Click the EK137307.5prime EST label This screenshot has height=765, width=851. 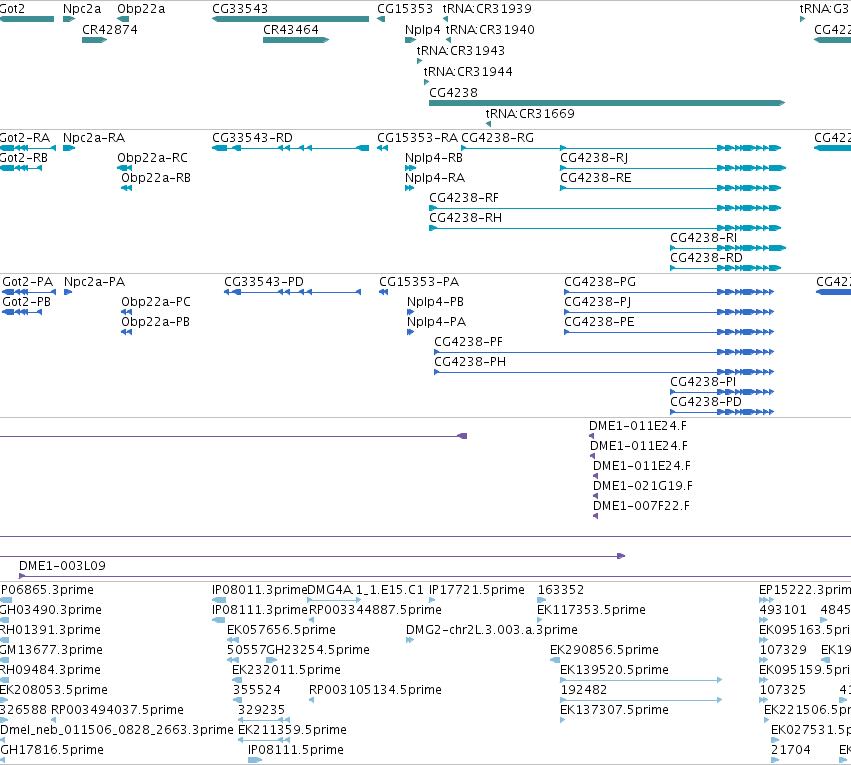coord(614,711)
